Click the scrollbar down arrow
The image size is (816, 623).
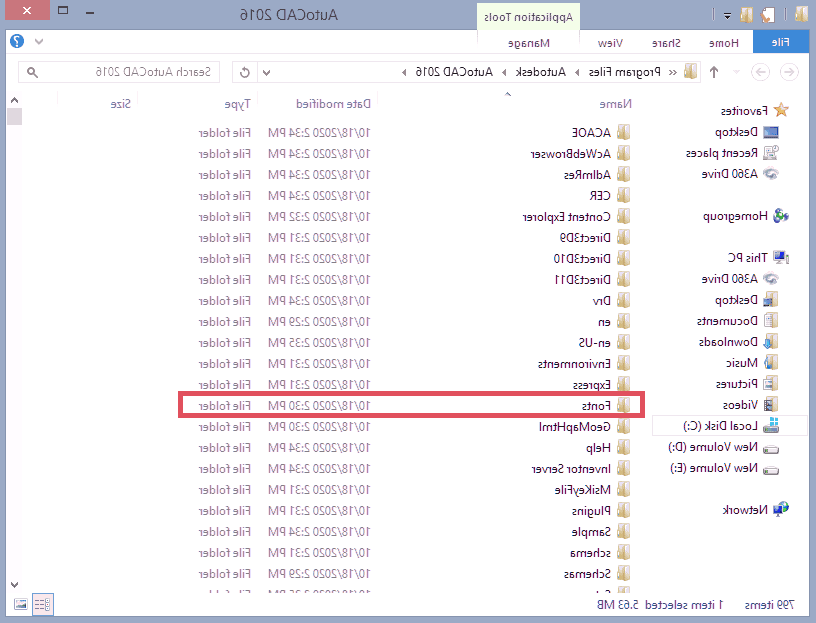click(x=15, y=584)
